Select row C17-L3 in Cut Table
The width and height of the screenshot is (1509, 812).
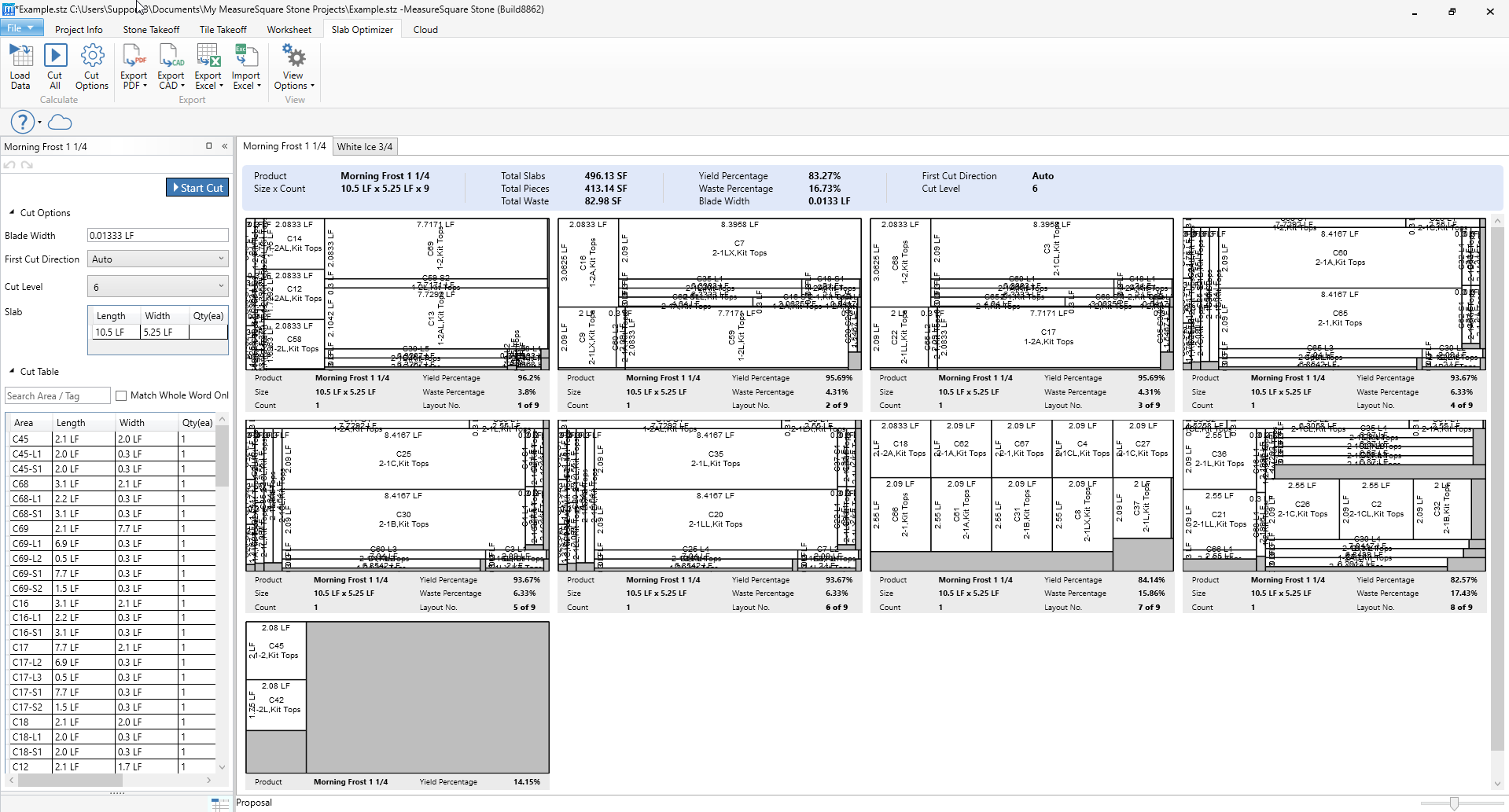point(112,678)
